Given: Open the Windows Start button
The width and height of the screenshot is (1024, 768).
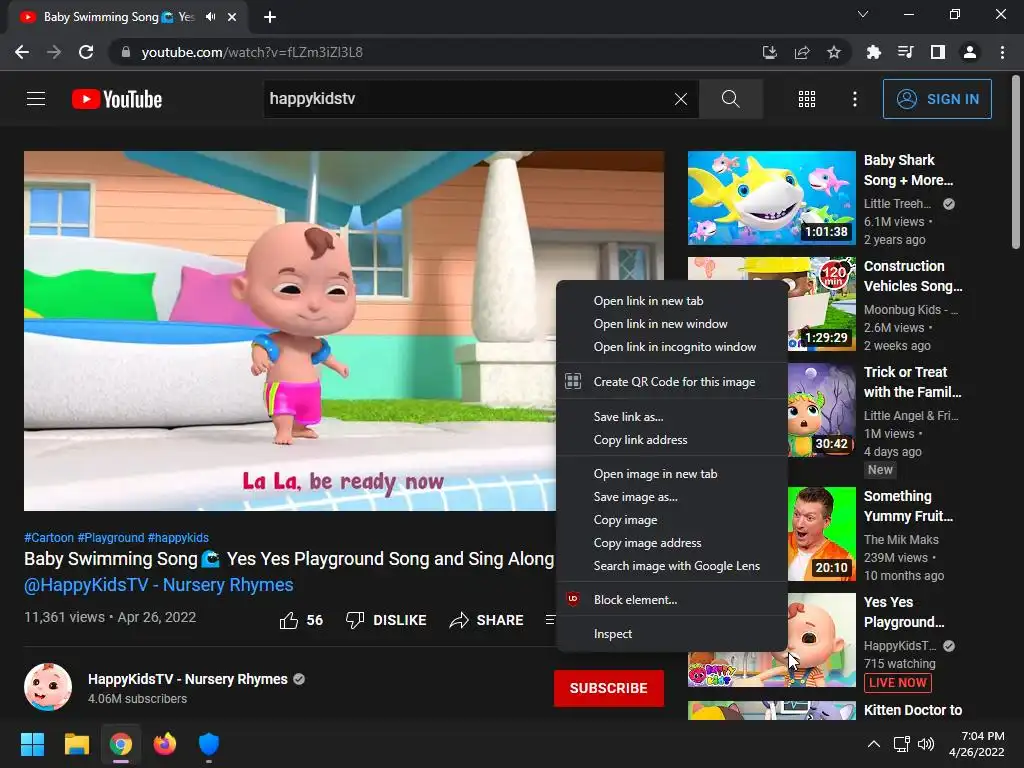Looking at the screenshot, I should (x=32, y=744).
